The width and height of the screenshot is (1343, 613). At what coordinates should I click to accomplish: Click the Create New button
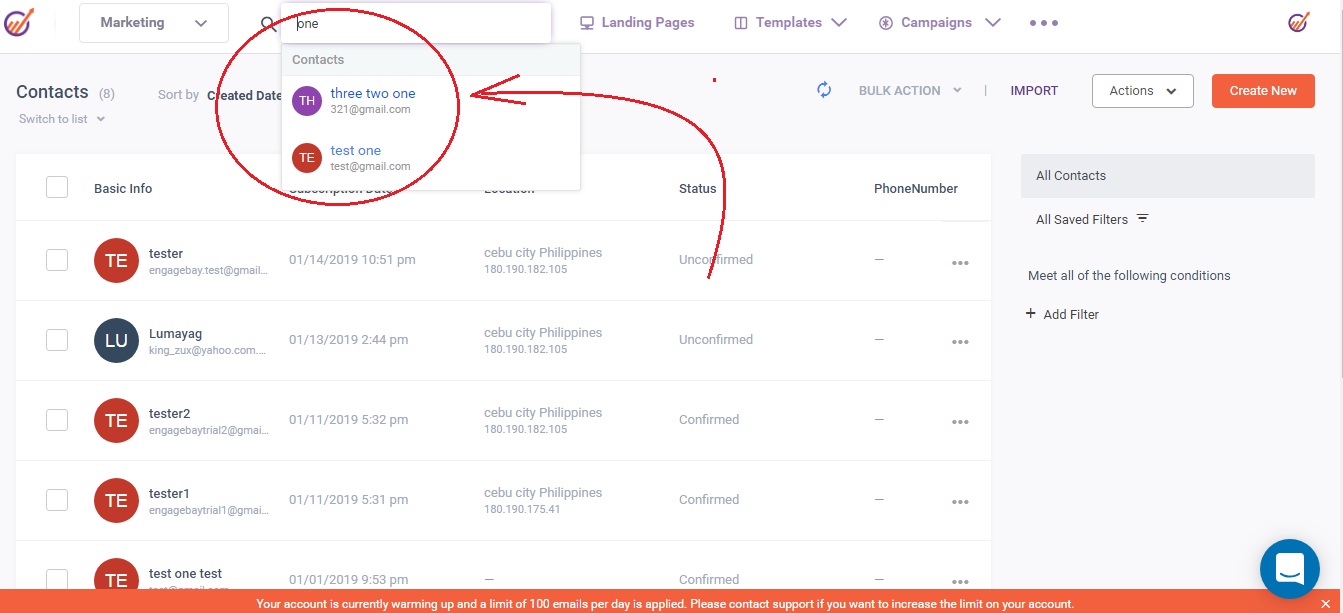click(x=1262, y=91)
